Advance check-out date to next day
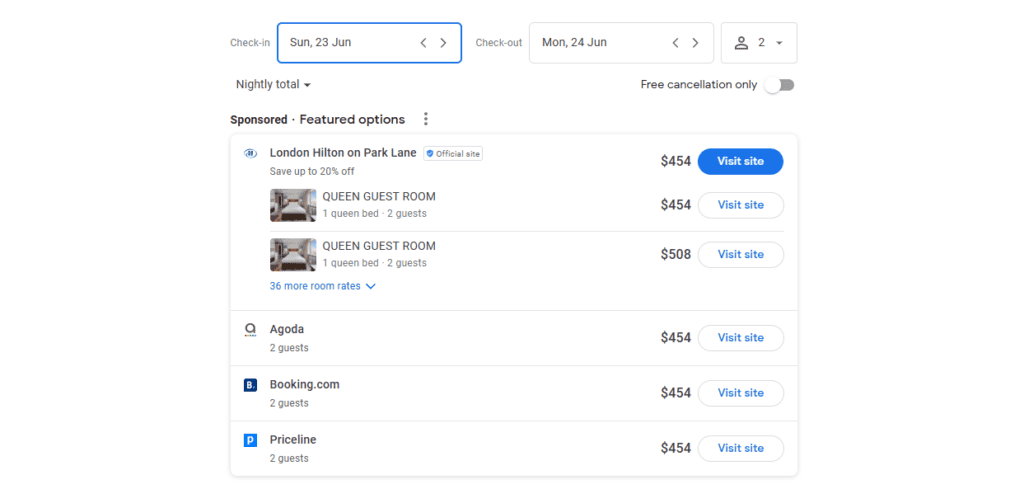The width and height of the screenshot is (1024, 489). 695,43
